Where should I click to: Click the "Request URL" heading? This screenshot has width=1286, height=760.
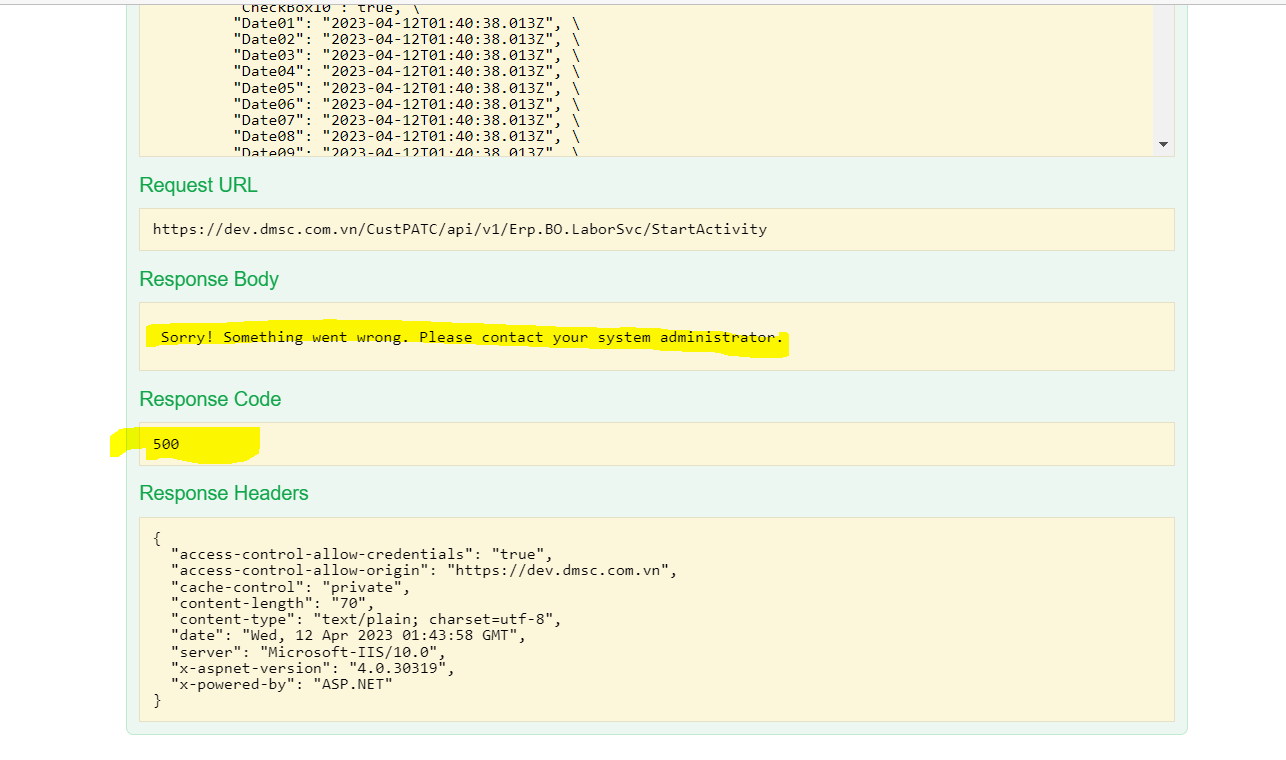(198, 185)
